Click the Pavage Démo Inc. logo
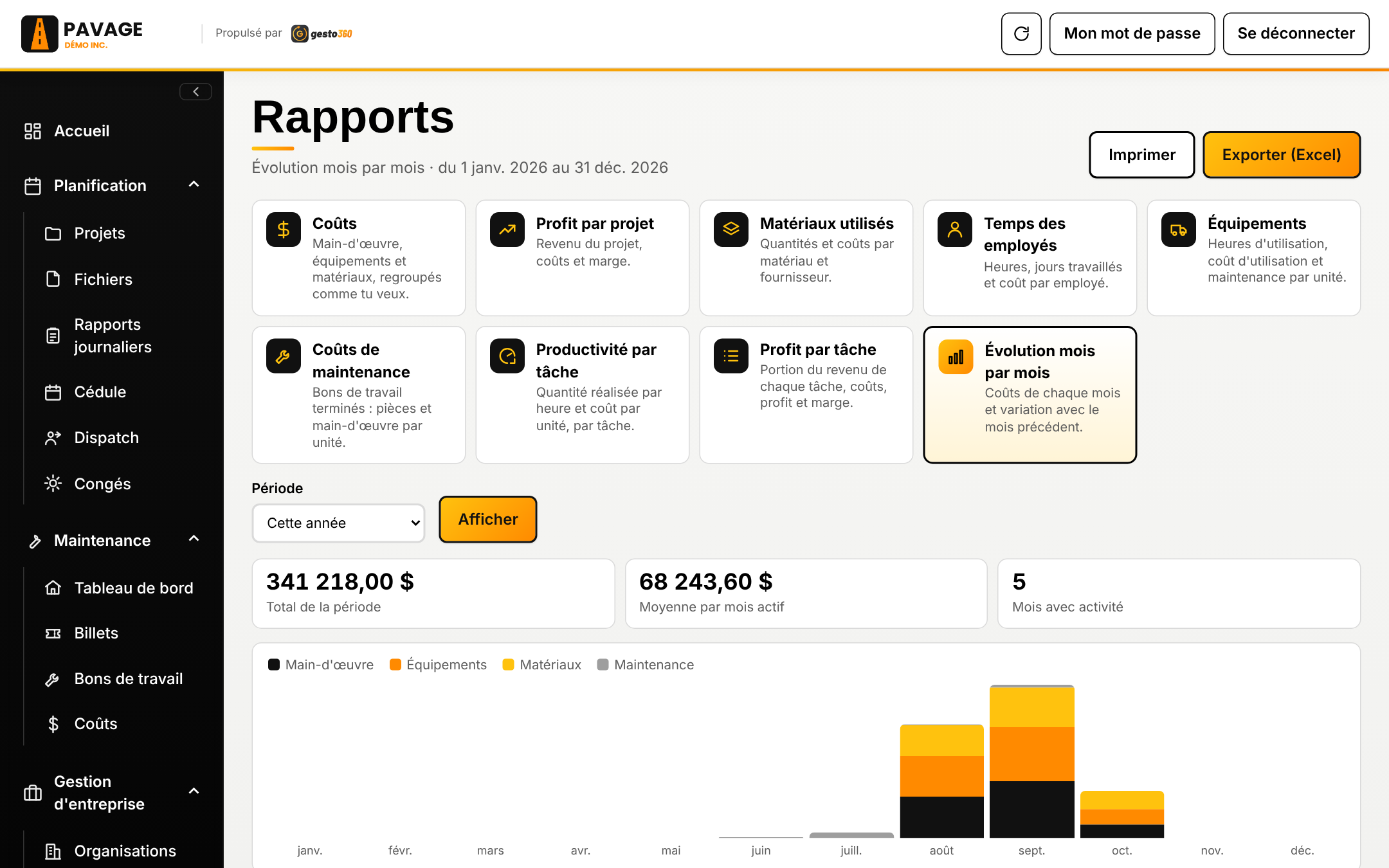 (82, 33)
